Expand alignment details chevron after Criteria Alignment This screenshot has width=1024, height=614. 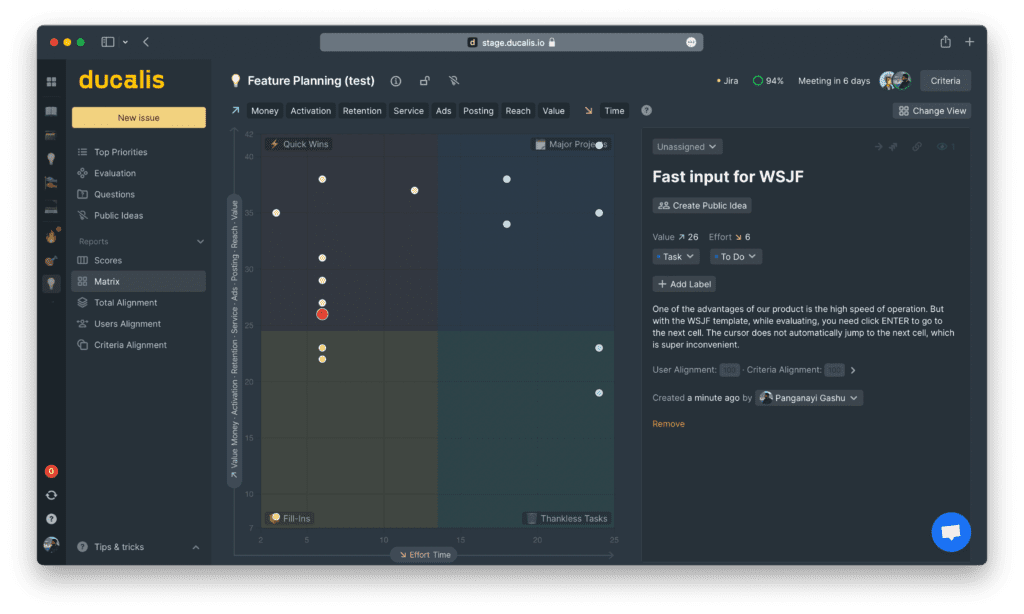(x=853, y=370)
